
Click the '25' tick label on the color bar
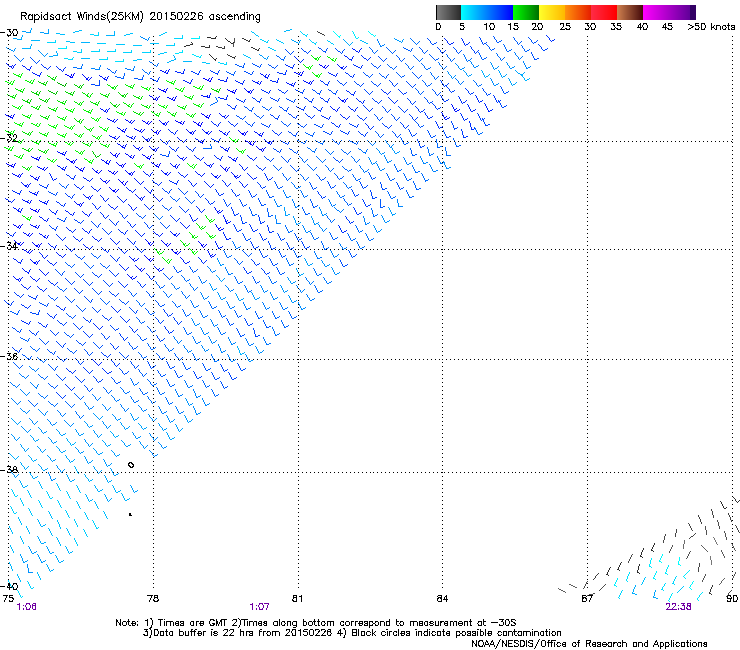click(x=565, y=27)
